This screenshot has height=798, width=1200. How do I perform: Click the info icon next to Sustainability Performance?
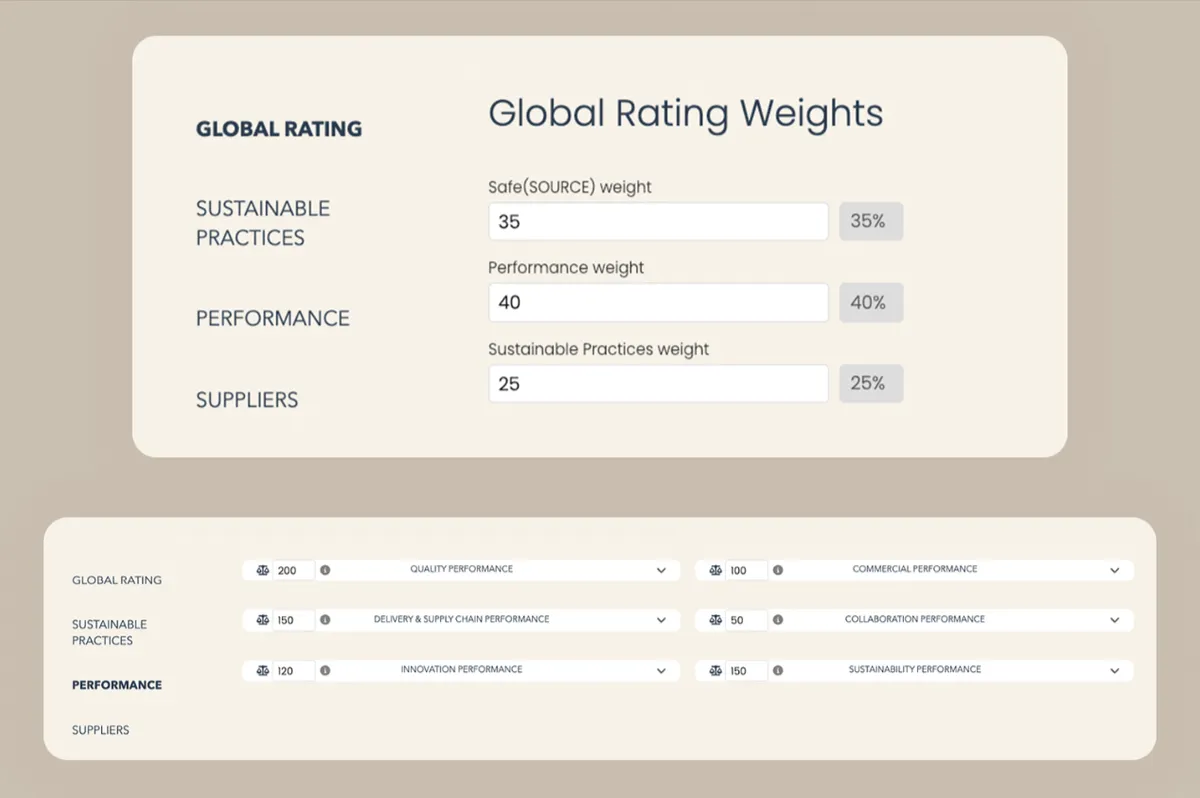pos(778,670)
